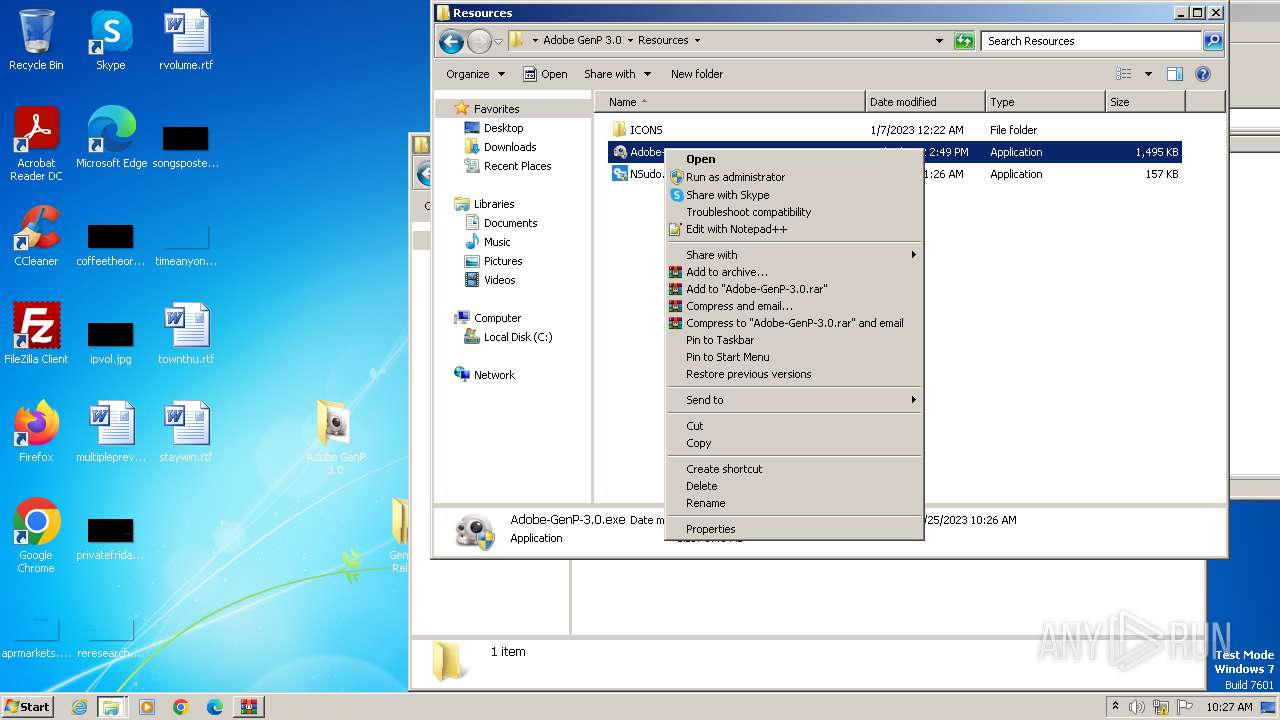The image size is (1280, 720).
Task: Select staywin.rtf desktop file
Action: [x=186, y=432]
